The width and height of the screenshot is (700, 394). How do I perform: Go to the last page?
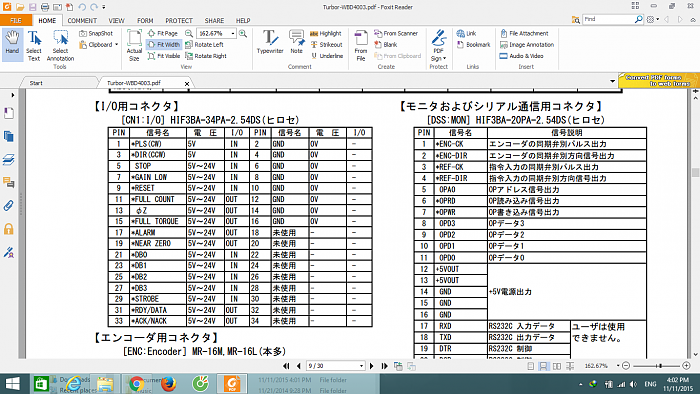click(x=384, y=366)
